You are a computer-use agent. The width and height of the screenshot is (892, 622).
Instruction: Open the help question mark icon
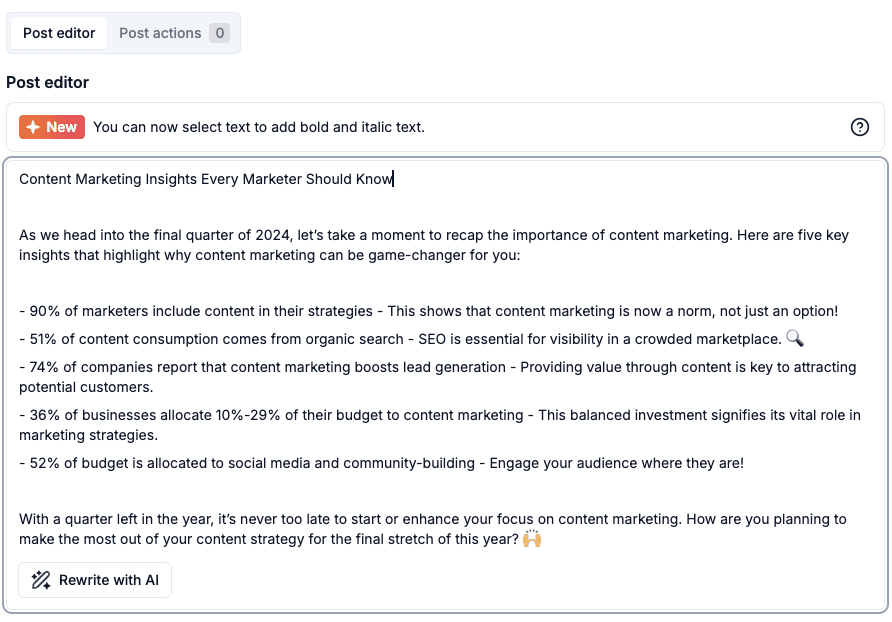click(x=860, y=127)
